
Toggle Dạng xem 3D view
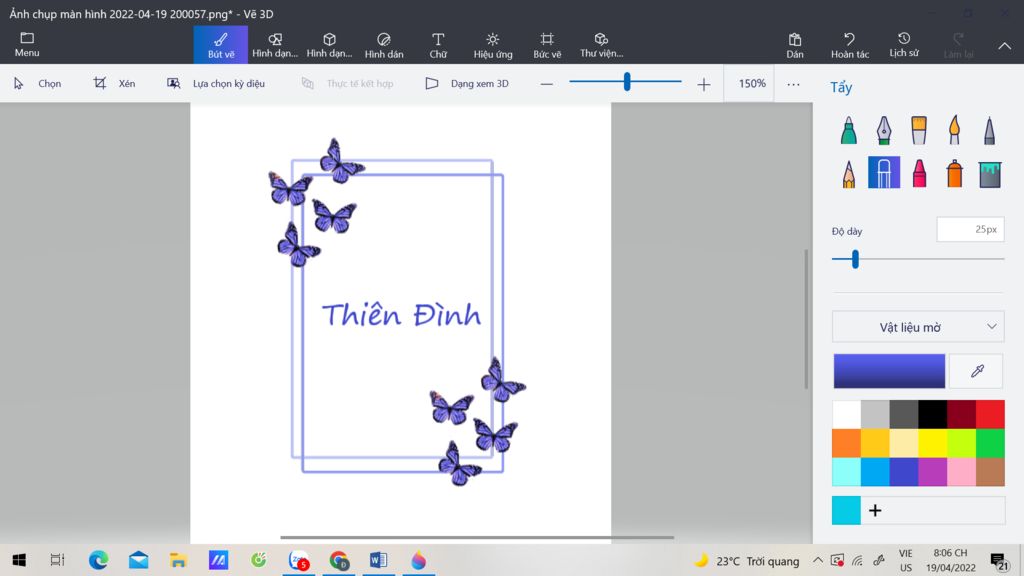468,84
